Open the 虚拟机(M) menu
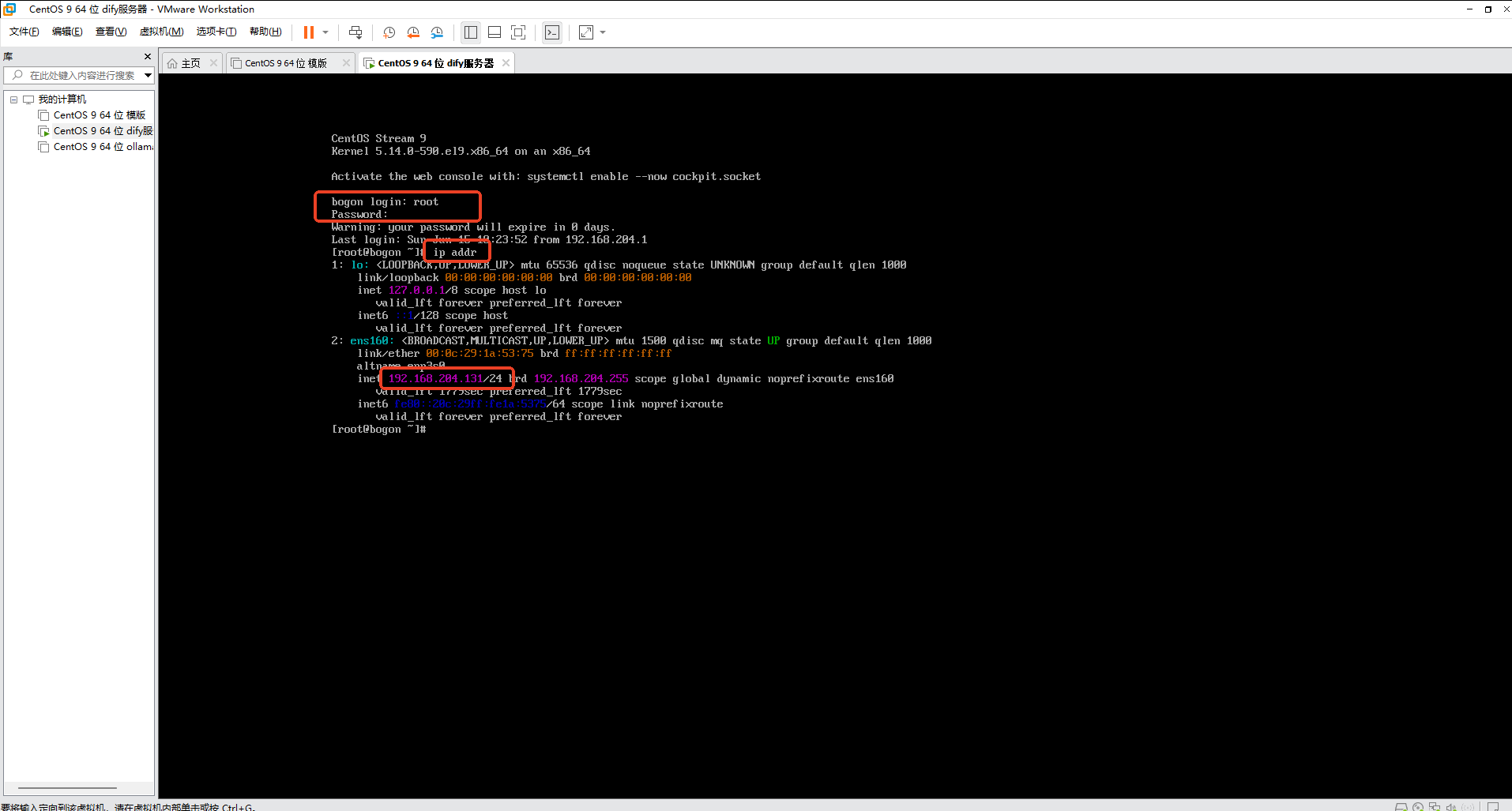Screen dimensions: 1512x811 (161, 32)
